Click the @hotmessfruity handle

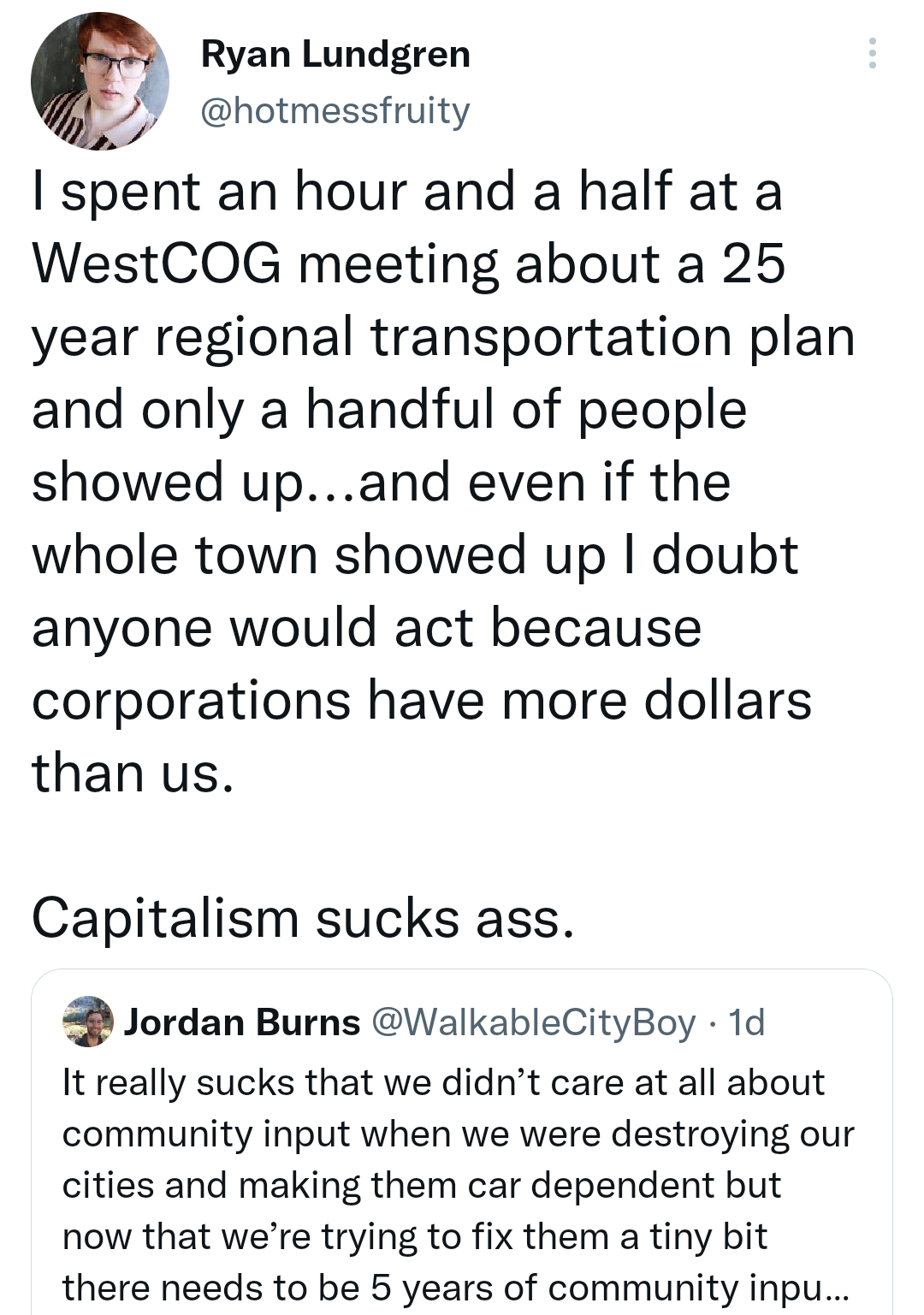tap(335, 110)
